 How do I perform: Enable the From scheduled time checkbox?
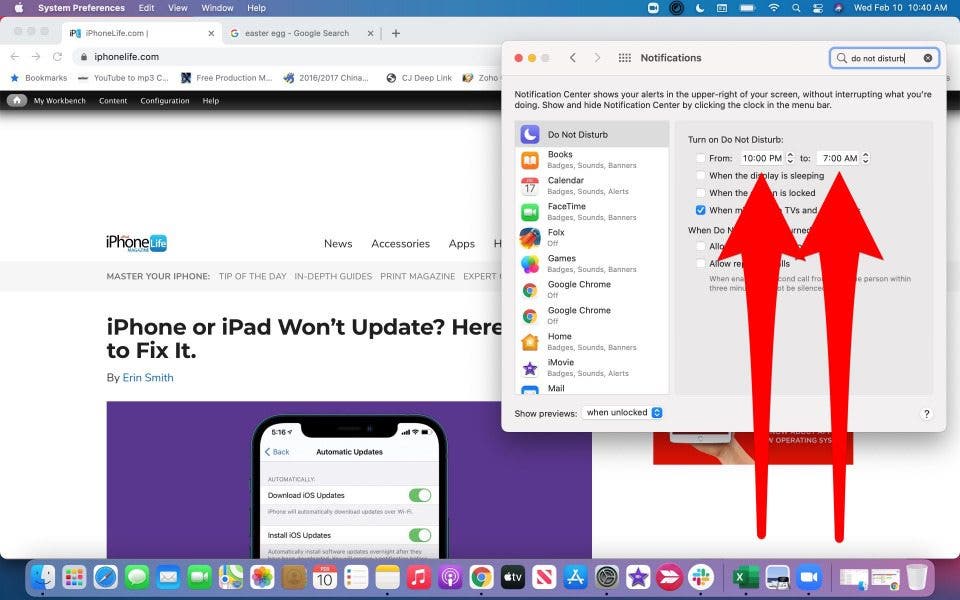pos(700,159)
